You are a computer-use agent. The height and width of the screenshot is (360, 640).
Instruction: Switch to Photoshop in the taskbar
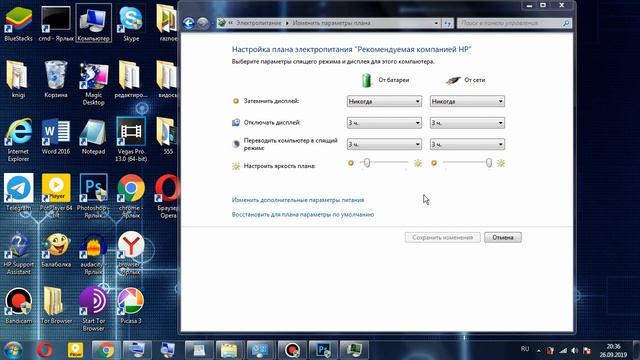[x=323, y=350]
